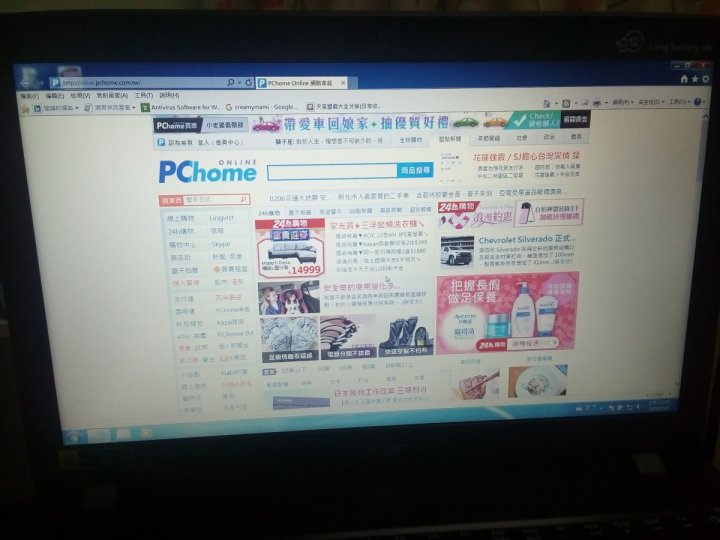The image size is (720, 540).
Task: Open browser Tools gear icon
Action: (x=705, y=79)
